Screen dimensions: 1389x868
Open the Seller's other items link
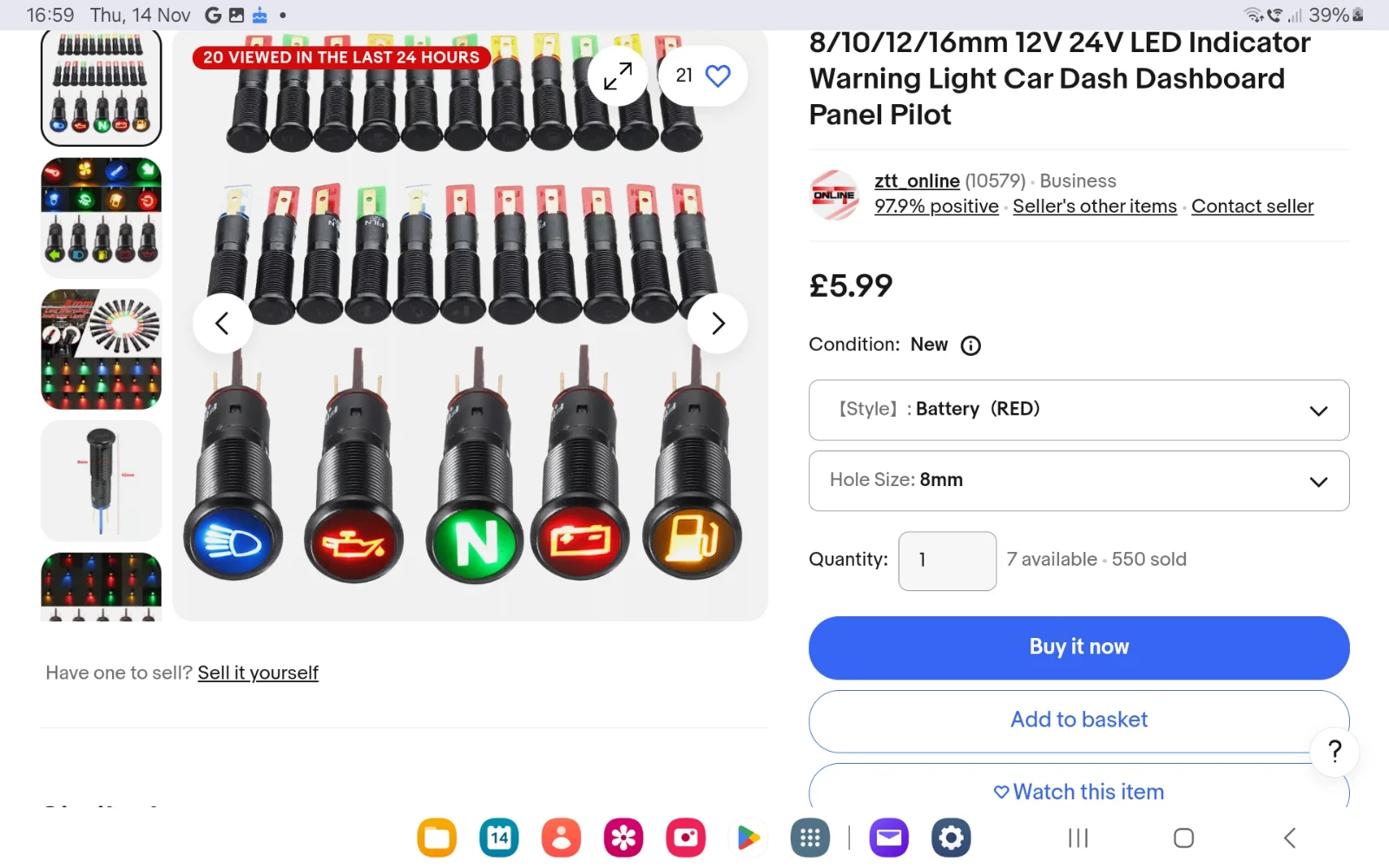click(x=1094, y=207)
